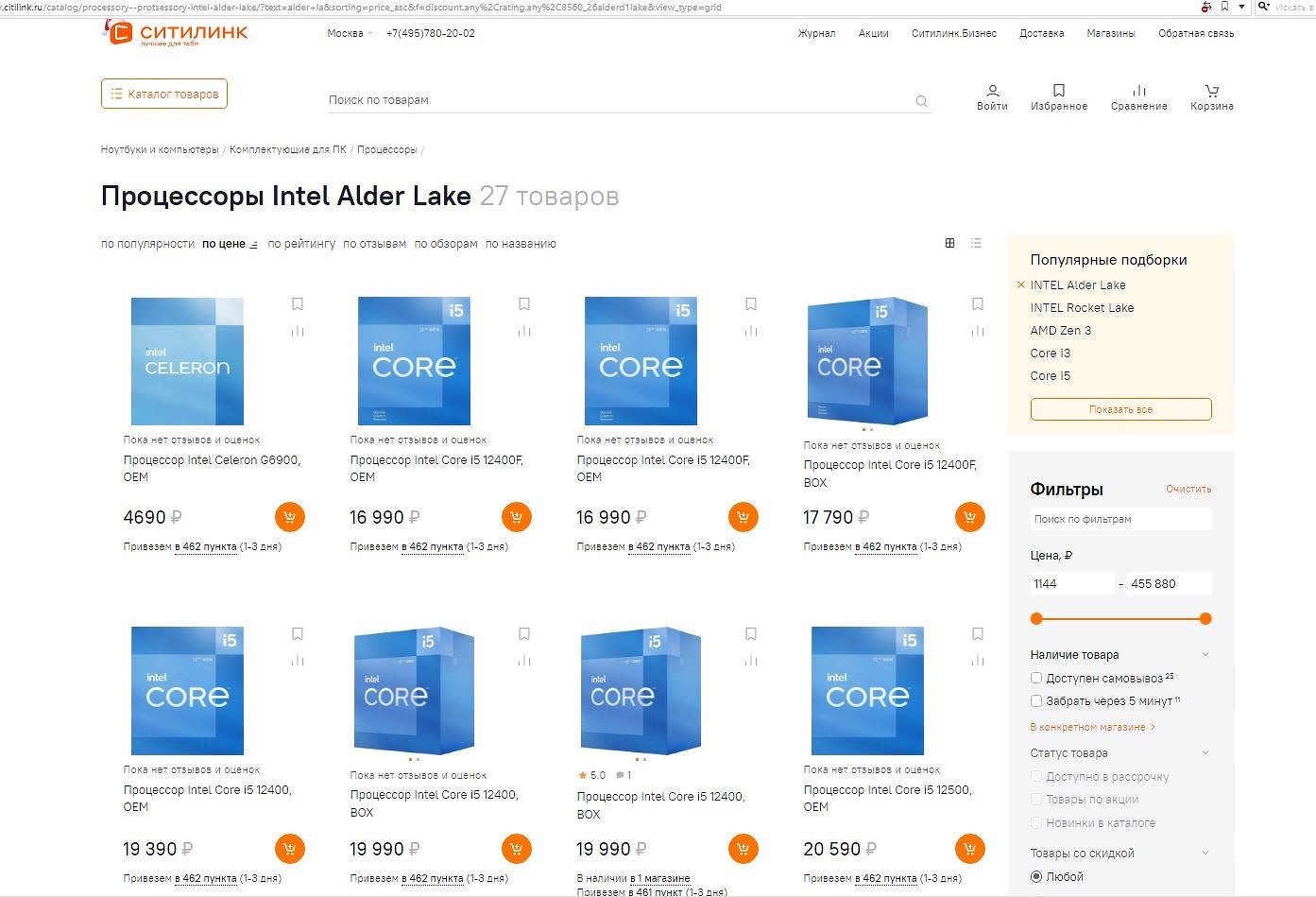Open the Москва city selector dropdown
The height and width of the screenshot is (897, 1316).
349,33
